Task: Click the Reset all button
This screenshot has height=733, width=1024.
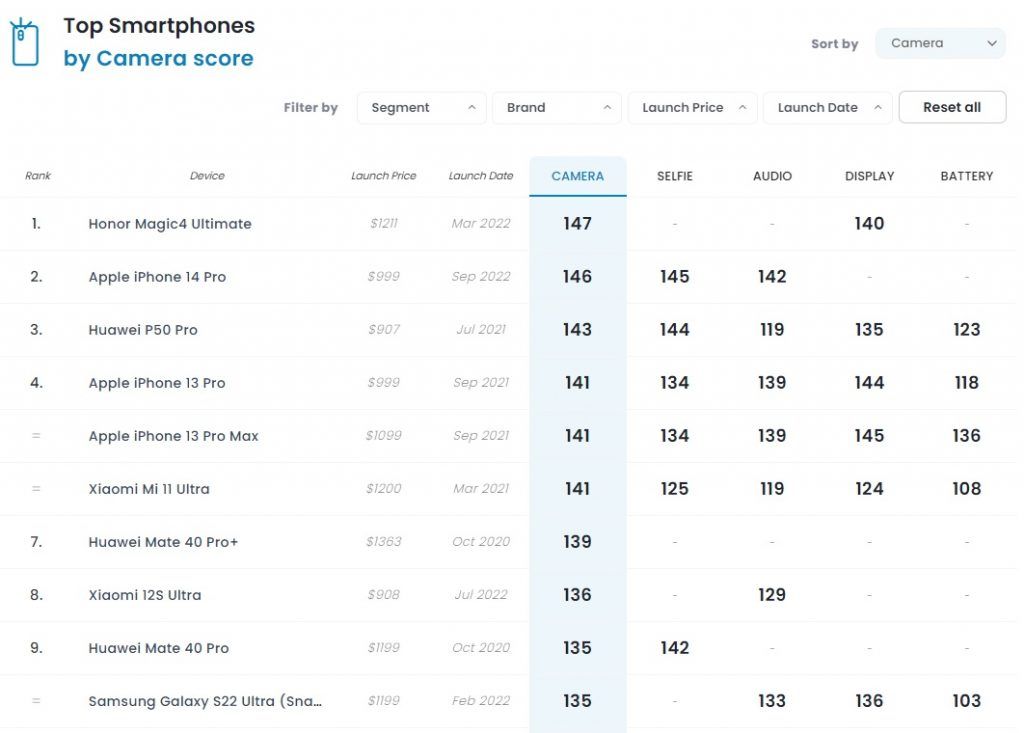Action: click(x=952, y=107)
